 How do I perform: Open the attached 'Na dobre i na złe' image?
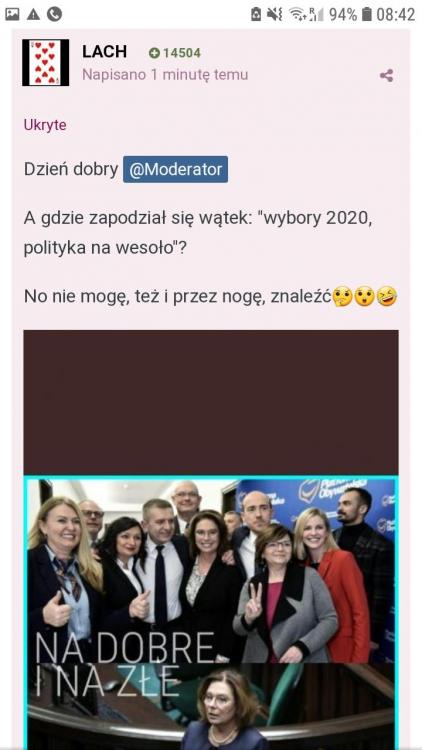pos(211,613)
